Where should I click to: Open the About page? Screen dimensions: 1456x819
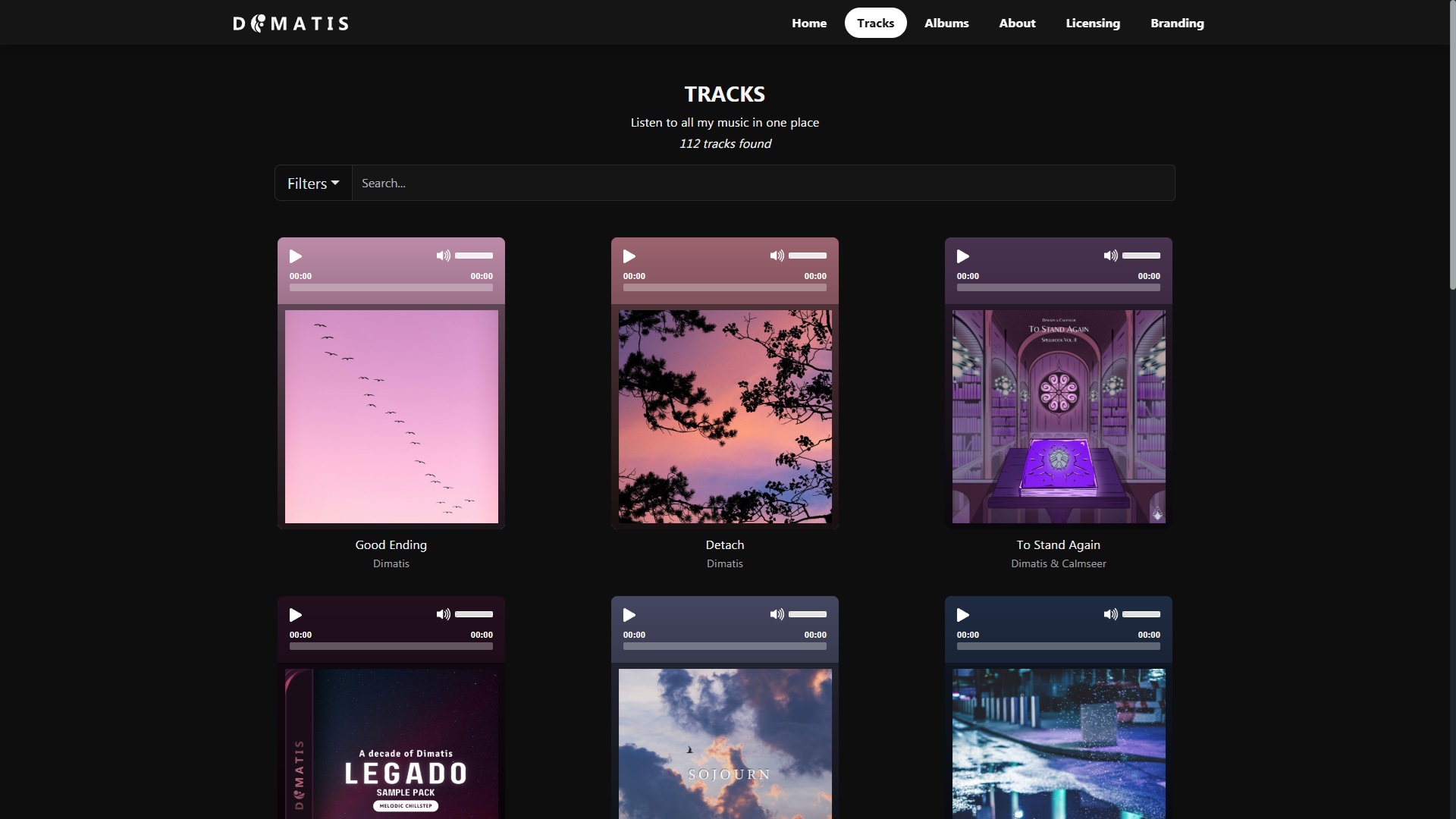pyautogui.click(x=1017, y=23)
